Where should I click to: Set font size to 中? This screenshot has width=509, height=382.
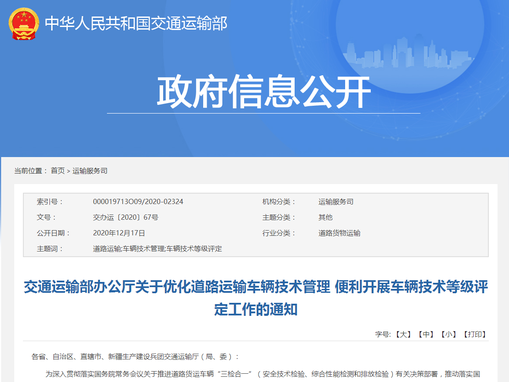pyautogui.click(x=426, y=334)
